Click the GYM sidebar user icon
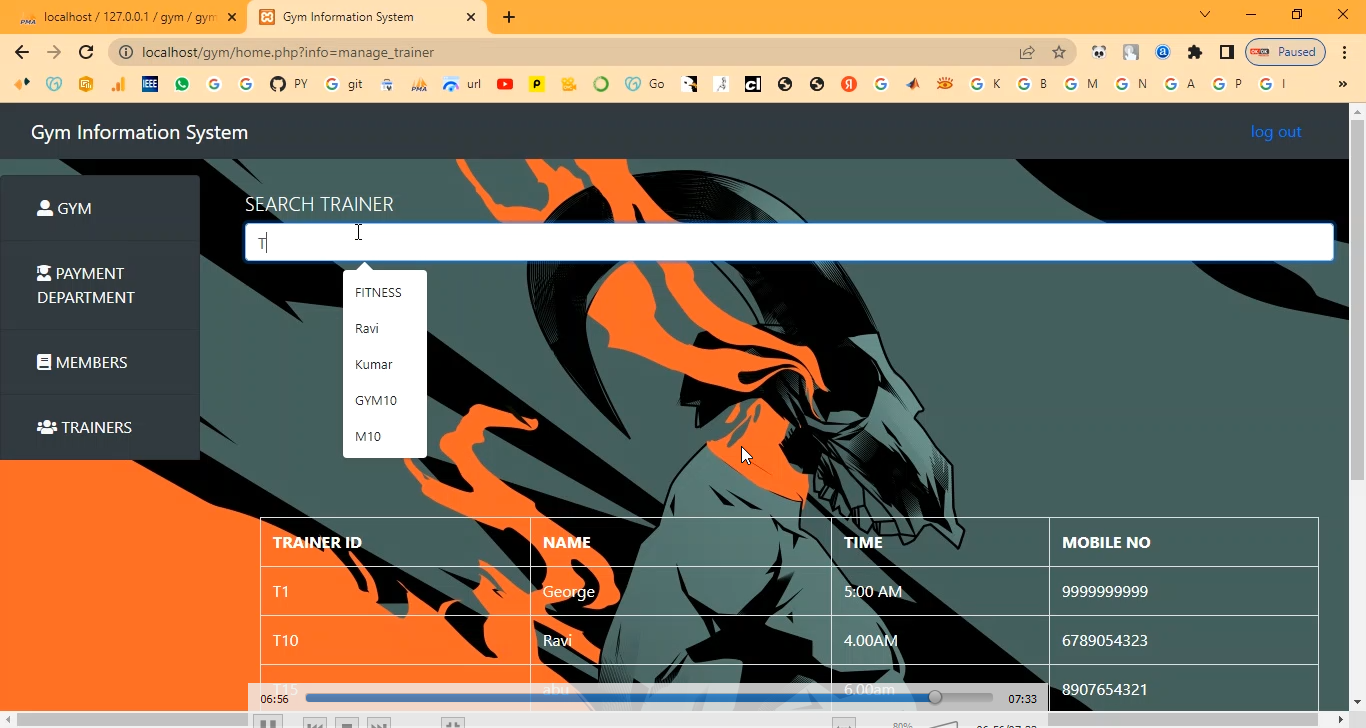Viewport: 1366px width, 728px height. click(45, 208)
